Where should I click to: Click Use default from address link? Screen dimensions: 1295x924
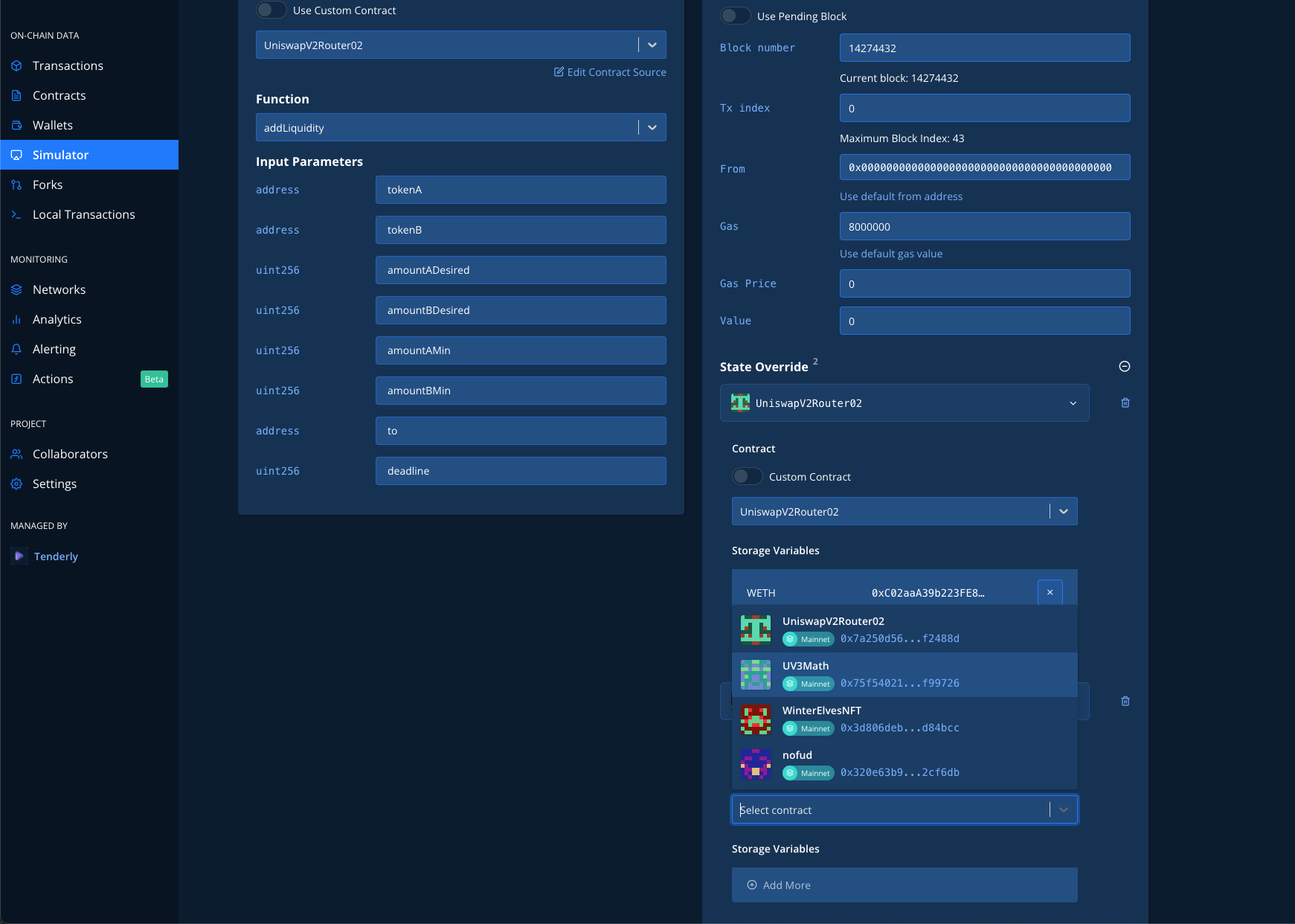pyautogui.click(x=901, y=196)
